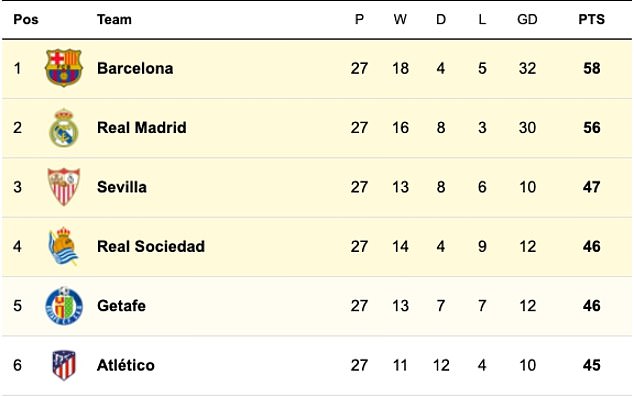Click the W wins column header

click(400, 19)
